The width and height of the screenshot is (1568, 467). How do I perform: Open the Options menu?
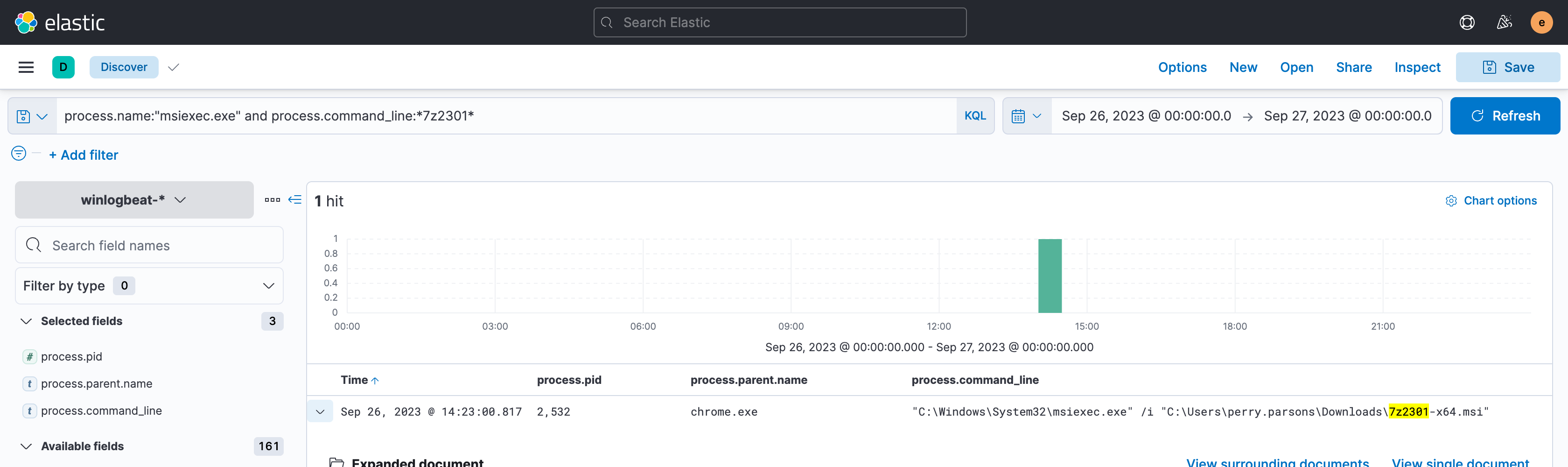tap(1182, 67)
